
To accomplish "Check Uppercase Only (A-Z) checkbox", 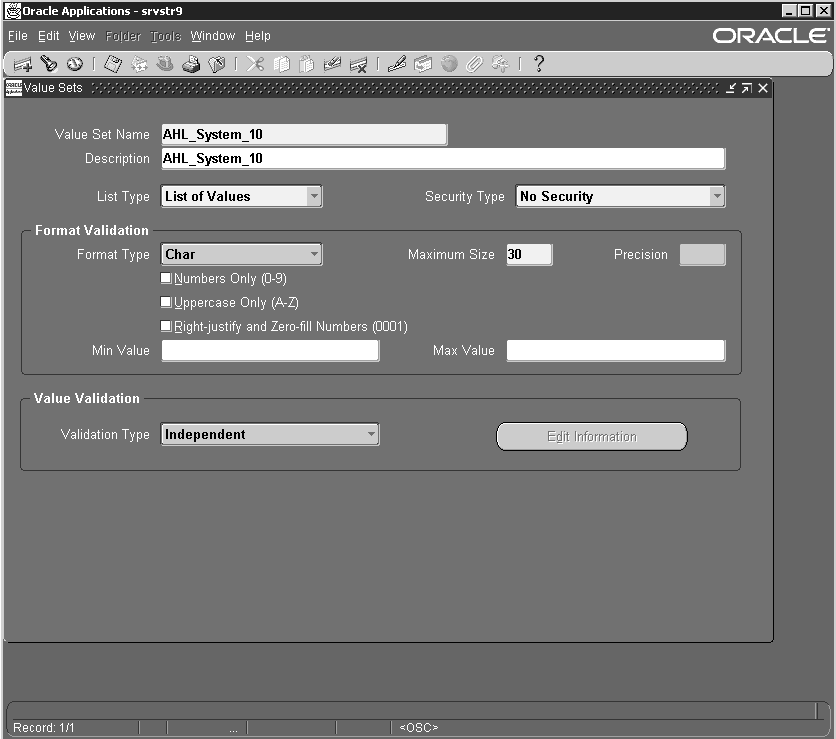I will tap(166, 302).
